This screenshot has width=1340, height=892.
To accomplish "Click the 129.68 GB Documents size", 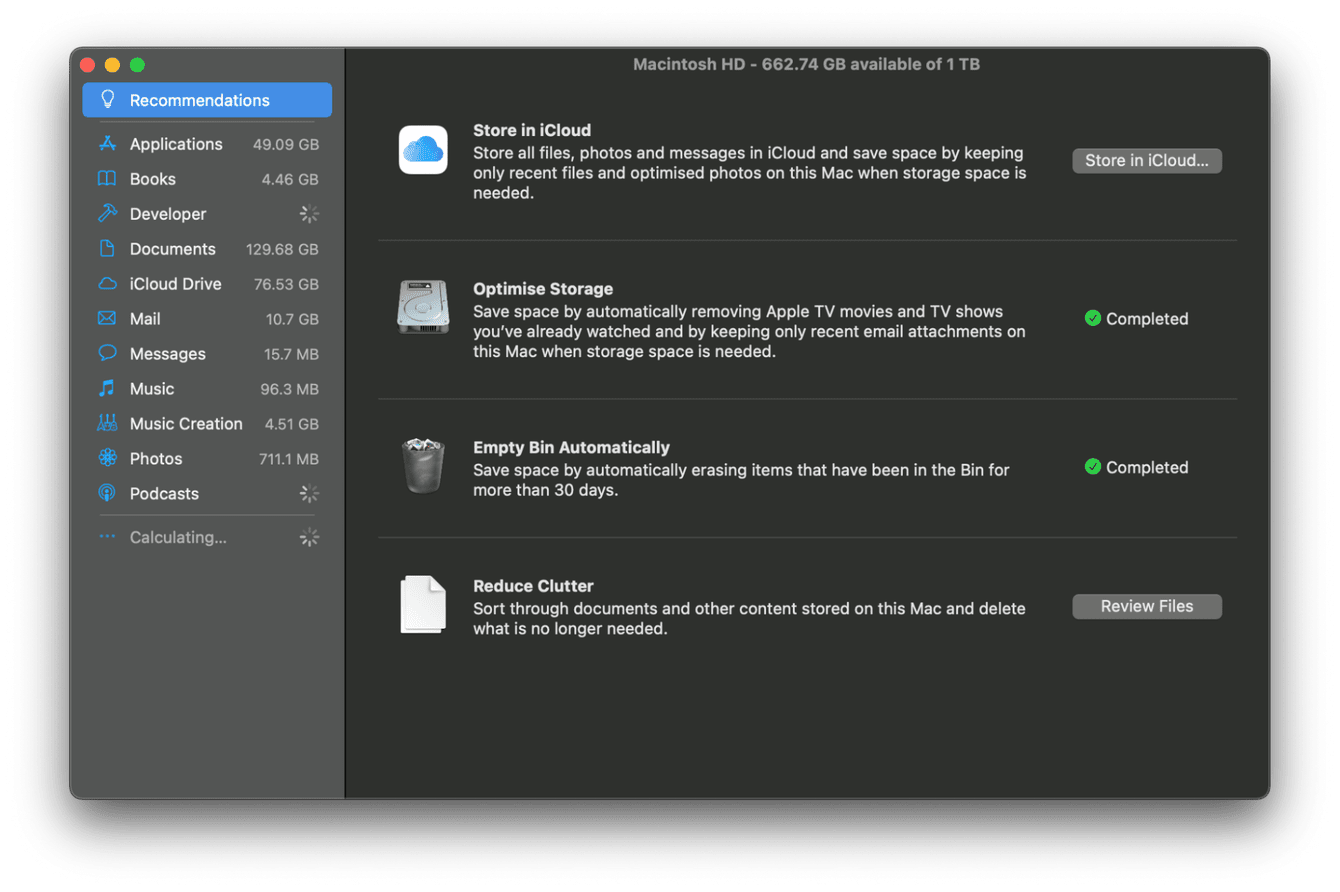I will [x=283, y=249].
